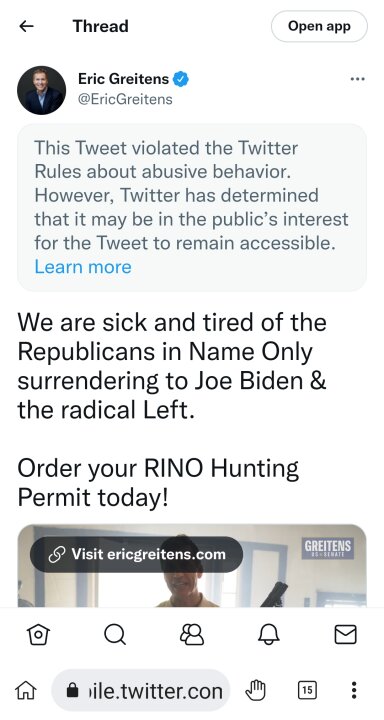Click the Eric Greitens display name
Screen dimensions: 384x720
(x=123, y=79)
